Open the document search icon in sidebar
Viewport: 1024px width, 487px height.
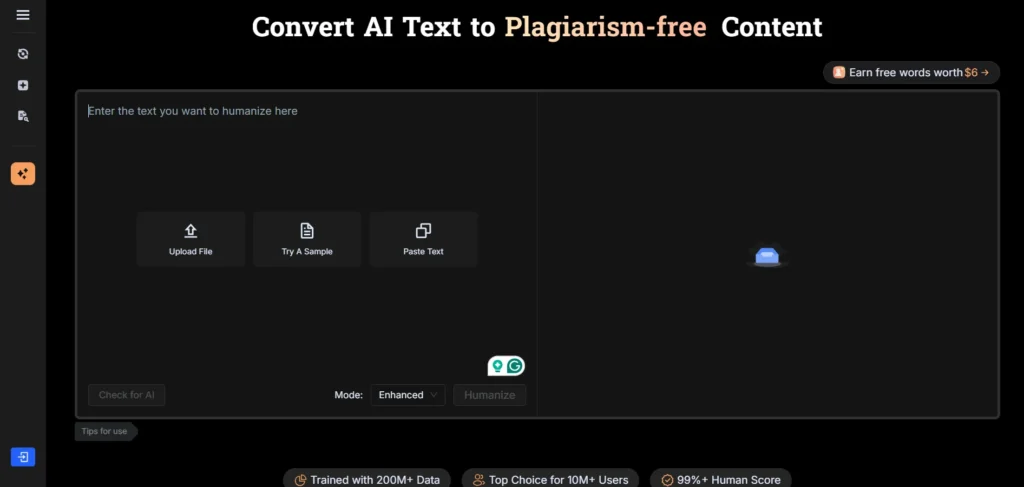click(23, 116)
